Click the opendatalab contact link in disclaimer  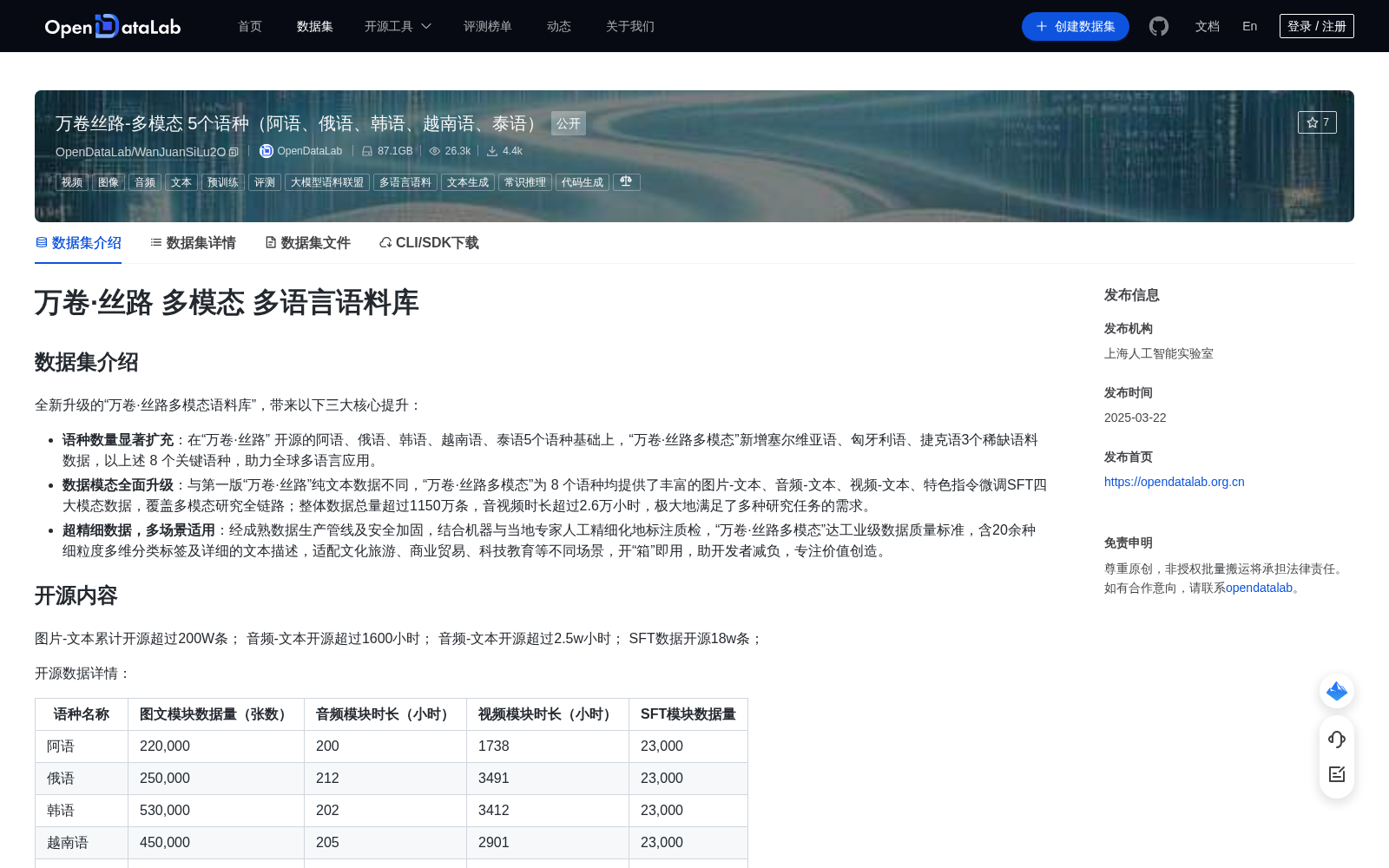click(x=1259, y=588)
